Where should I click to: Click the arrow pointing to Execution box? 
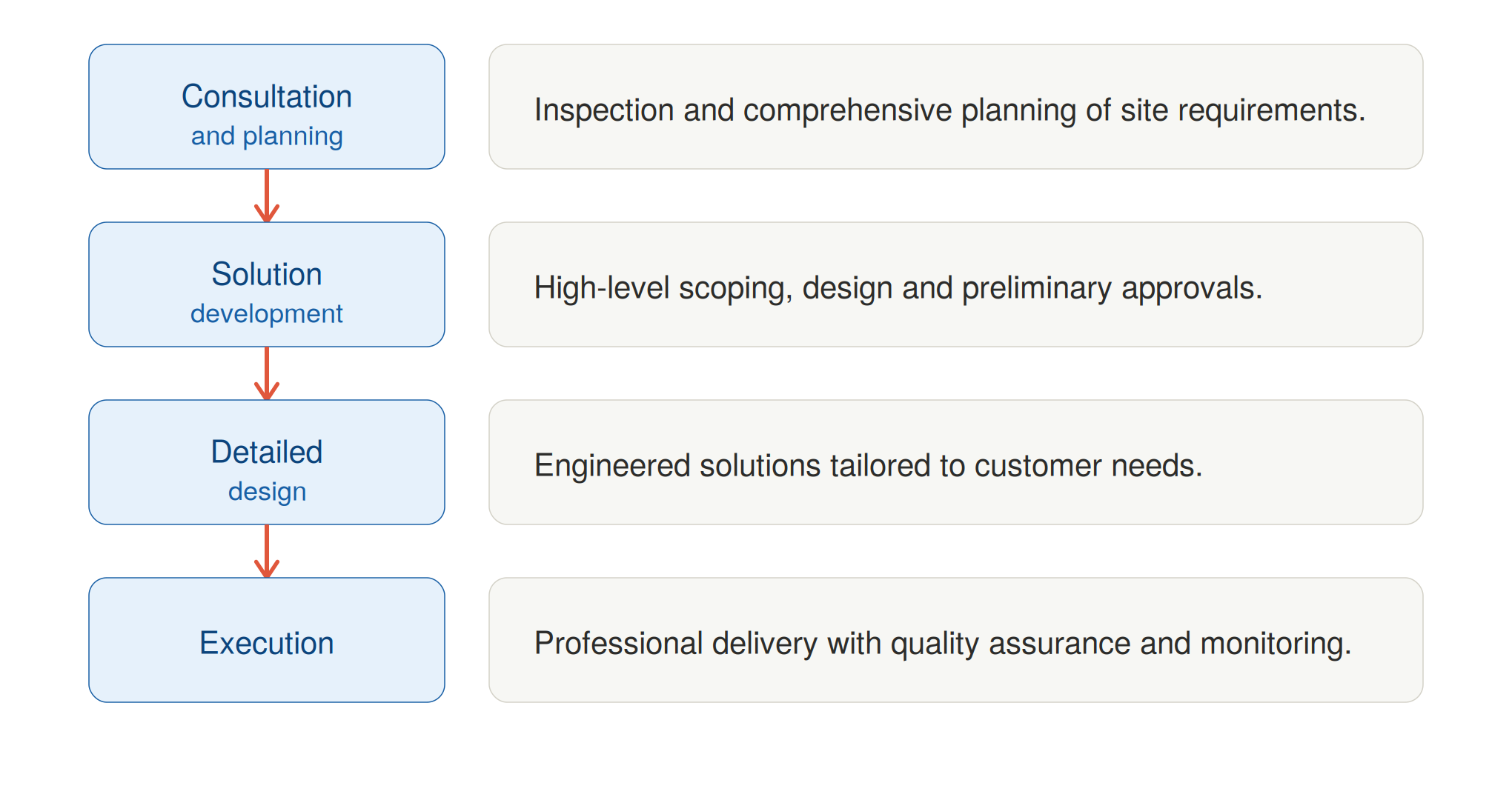[267, 551]
